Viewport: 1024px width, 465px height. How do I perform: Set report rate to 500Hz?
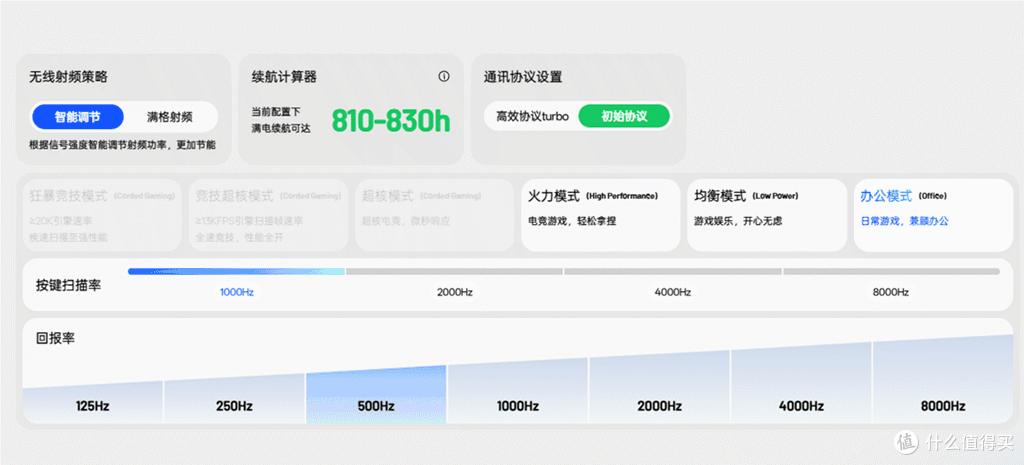(x=376, y=394)
